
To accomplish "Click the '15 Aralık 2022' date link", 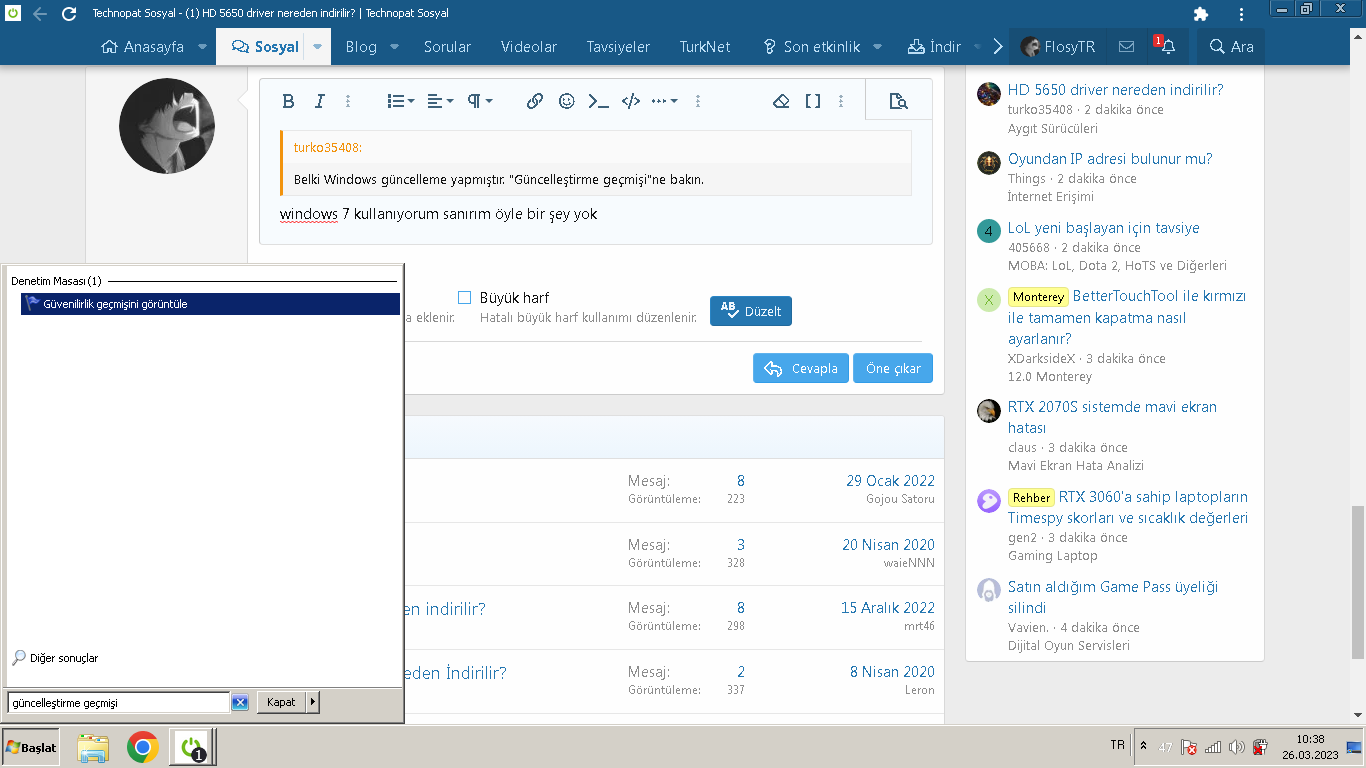I will tap(888, 608).
